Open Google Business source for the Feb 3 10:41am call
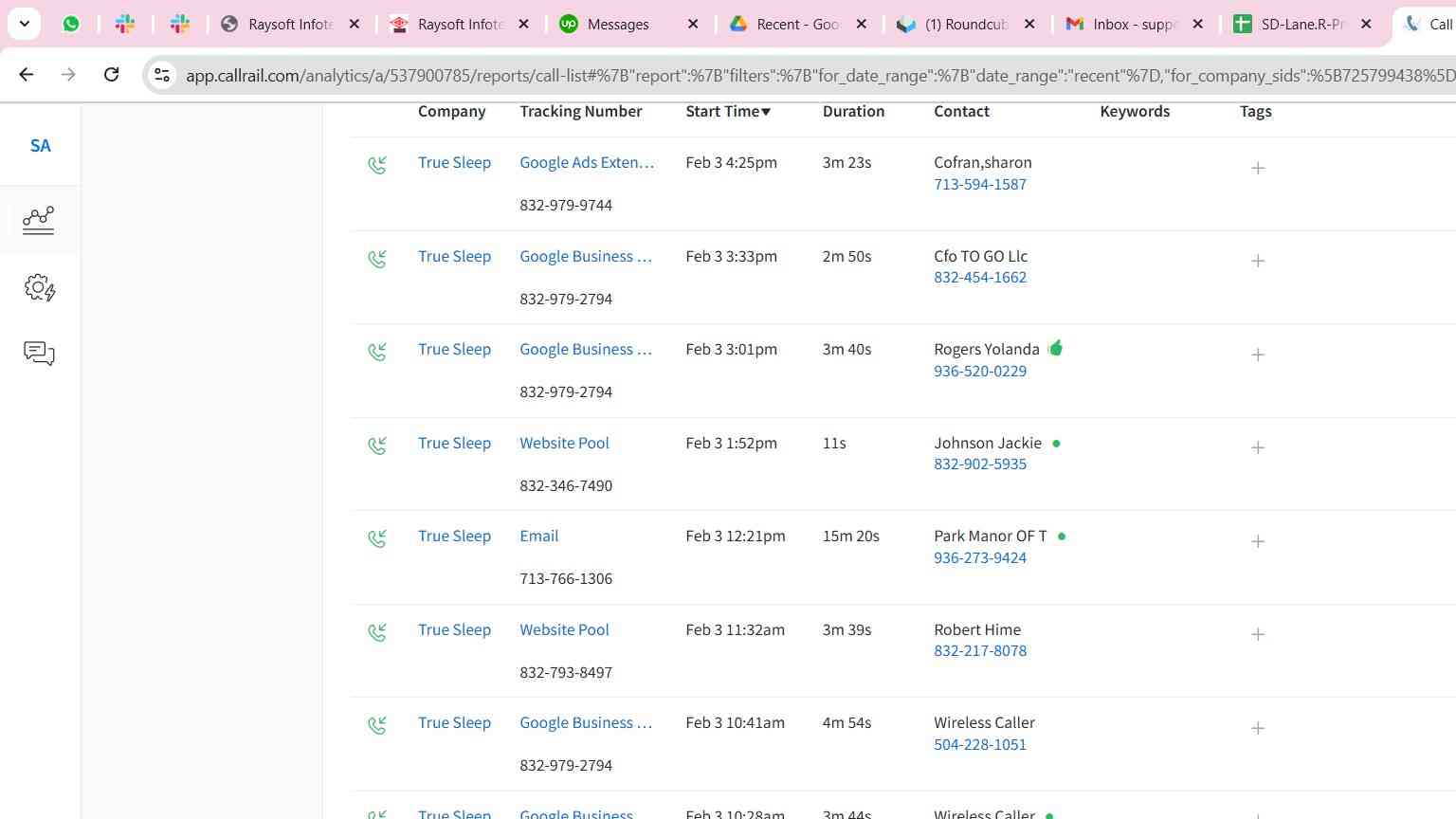The image size is (1456, 819). [x=586, y=723]
